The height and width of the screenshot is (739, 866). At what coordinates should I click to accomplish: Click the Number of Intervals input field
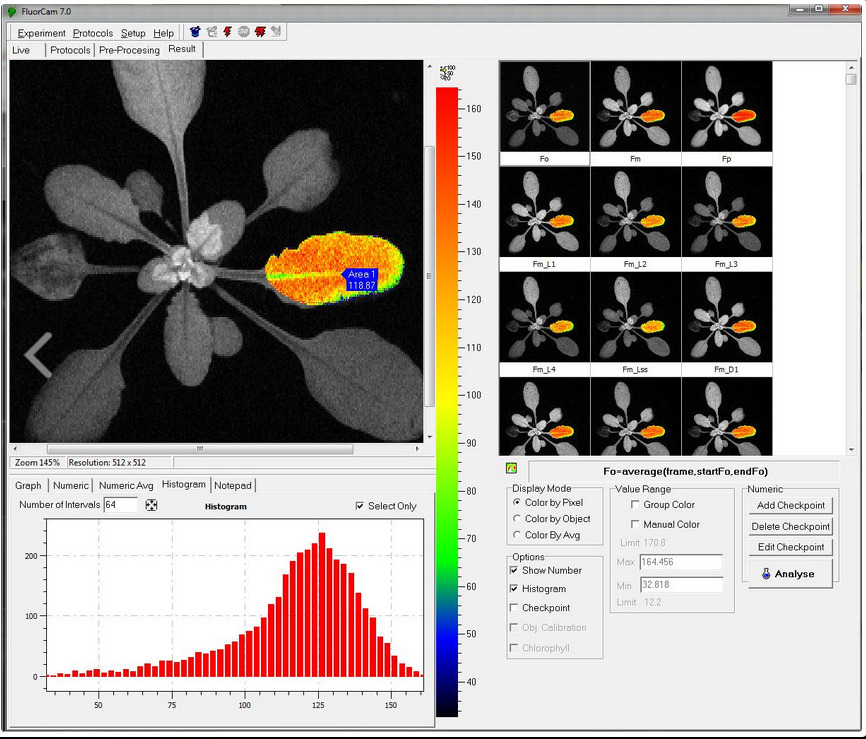tap(120, 505)
